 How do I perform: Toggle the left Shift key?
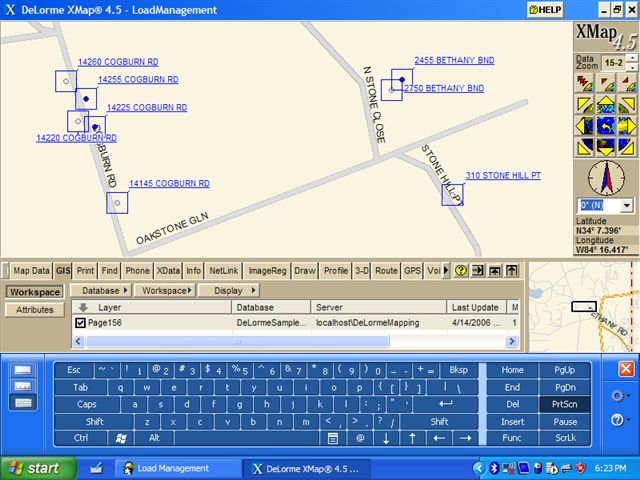tap(94, 422)
